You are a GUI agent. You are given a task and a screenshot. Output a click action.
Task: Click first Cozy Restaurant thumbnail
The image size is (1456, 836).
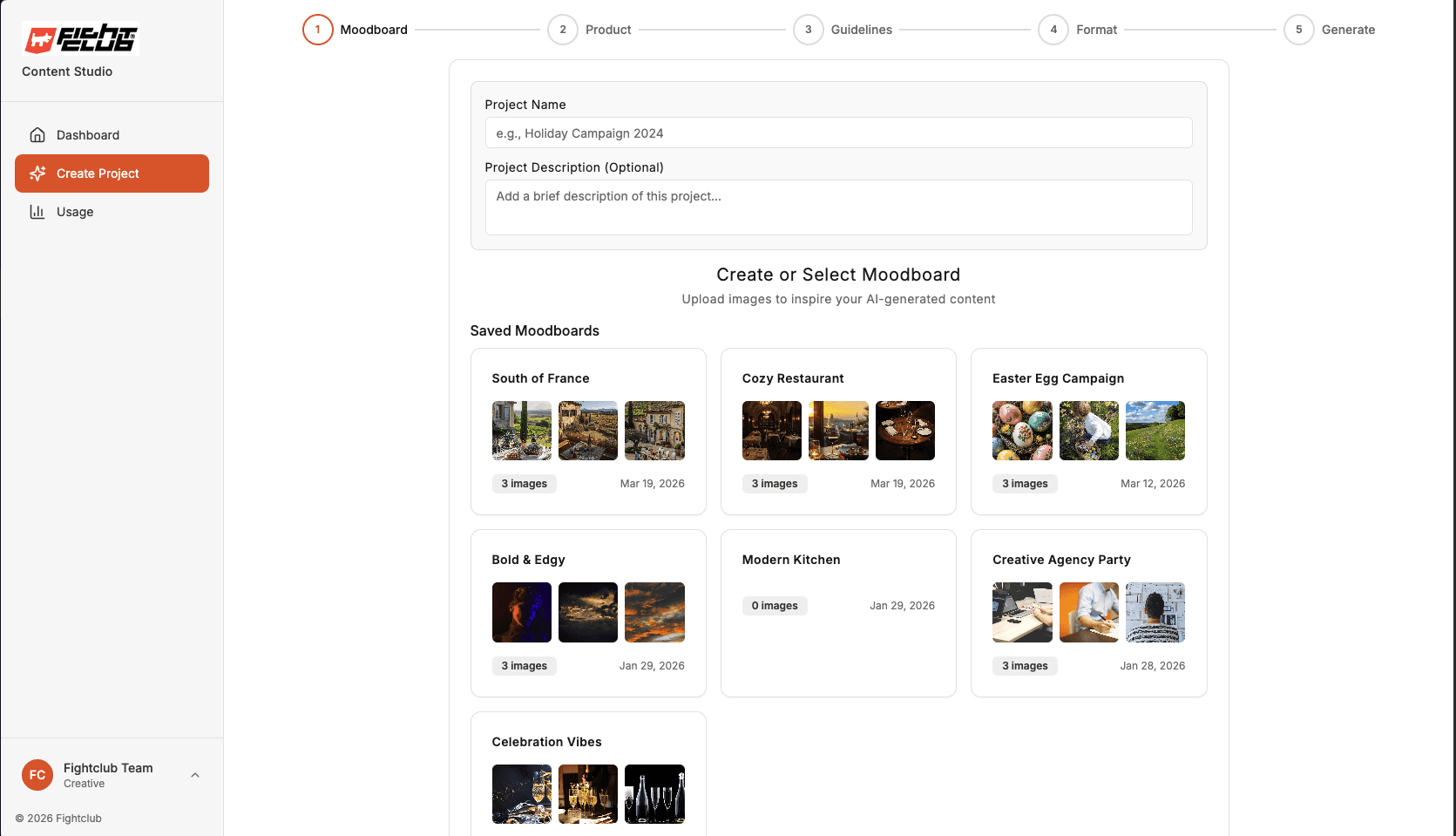click(x=772, y=431)
